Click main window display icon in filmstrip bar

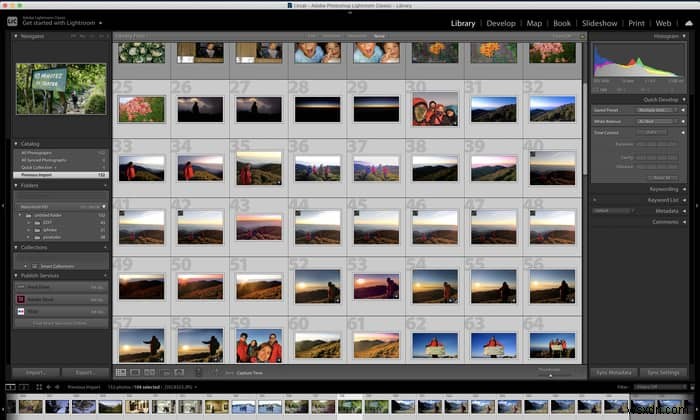coord(10,387)
